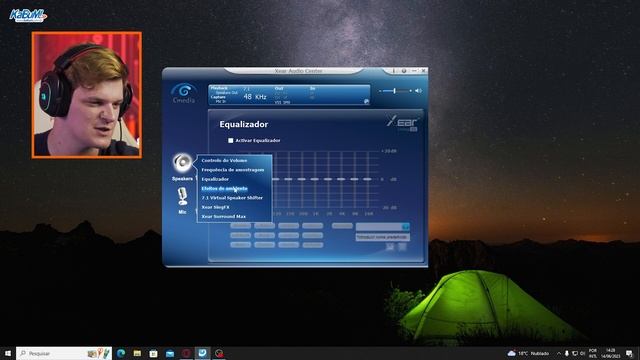Click the 48 KHz sample rate readout
The width and height of the screenshot is (640, 360).
[255, 97]
